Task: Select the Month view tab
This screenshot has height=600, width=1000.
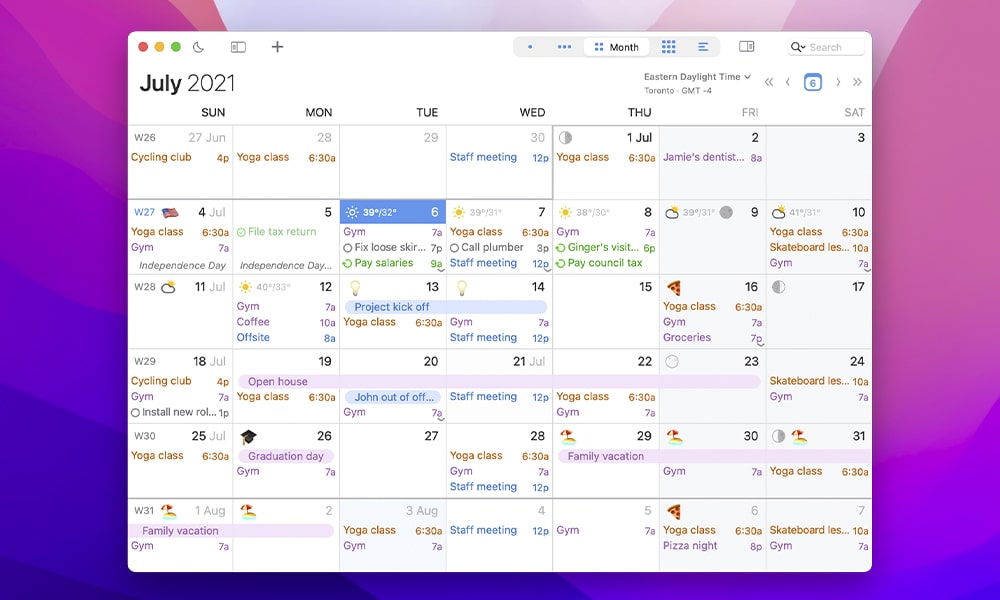Action: tap(615, 47)
